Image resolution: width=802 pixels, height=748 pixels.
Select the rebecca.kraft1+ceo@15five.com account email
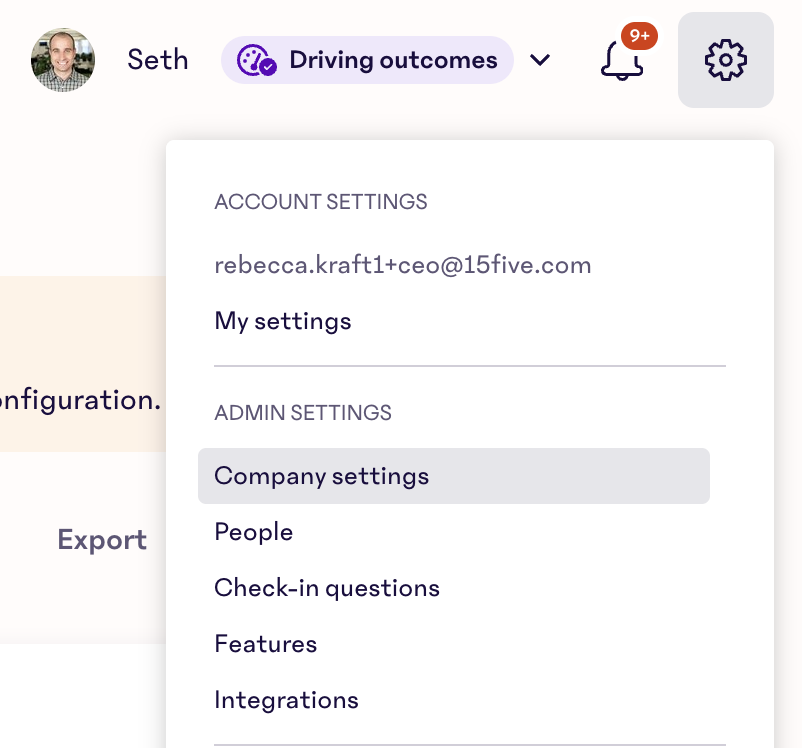tap(402, 265)
